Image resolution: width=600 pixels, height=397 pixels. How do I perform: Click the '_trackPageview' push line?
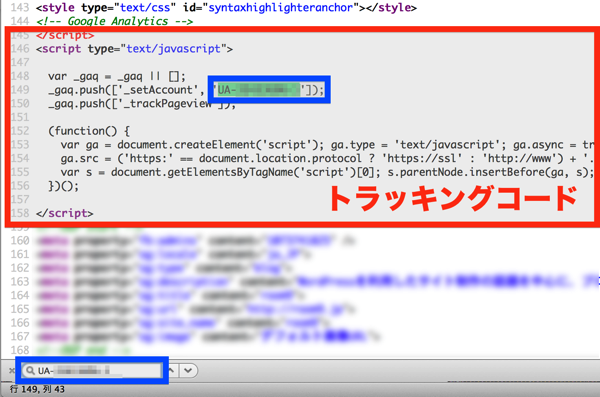pos(142,104)
